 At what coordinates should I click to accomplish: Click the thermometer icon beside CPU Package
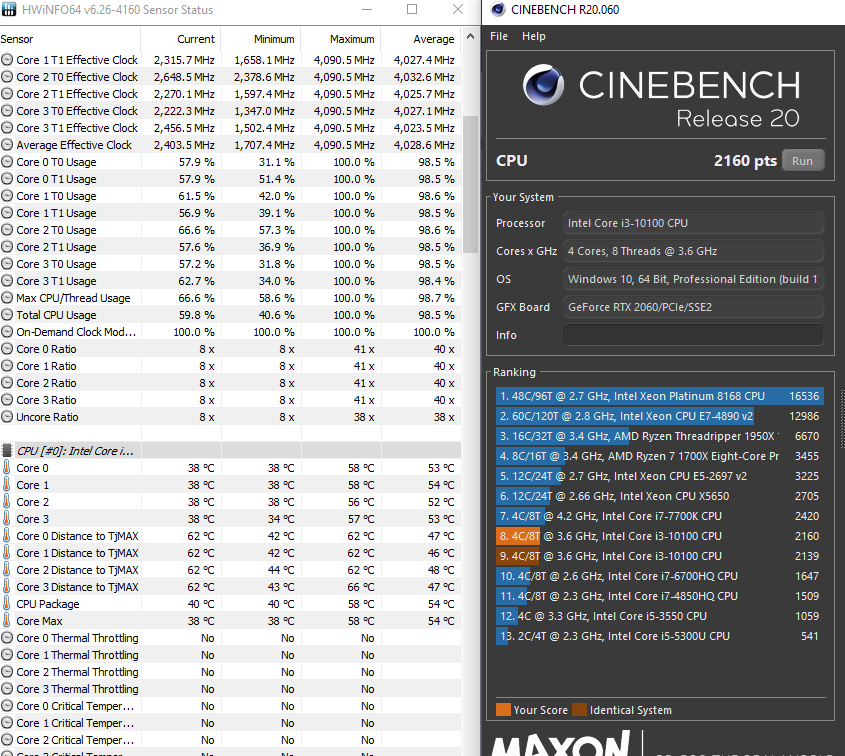pos(8,604)
